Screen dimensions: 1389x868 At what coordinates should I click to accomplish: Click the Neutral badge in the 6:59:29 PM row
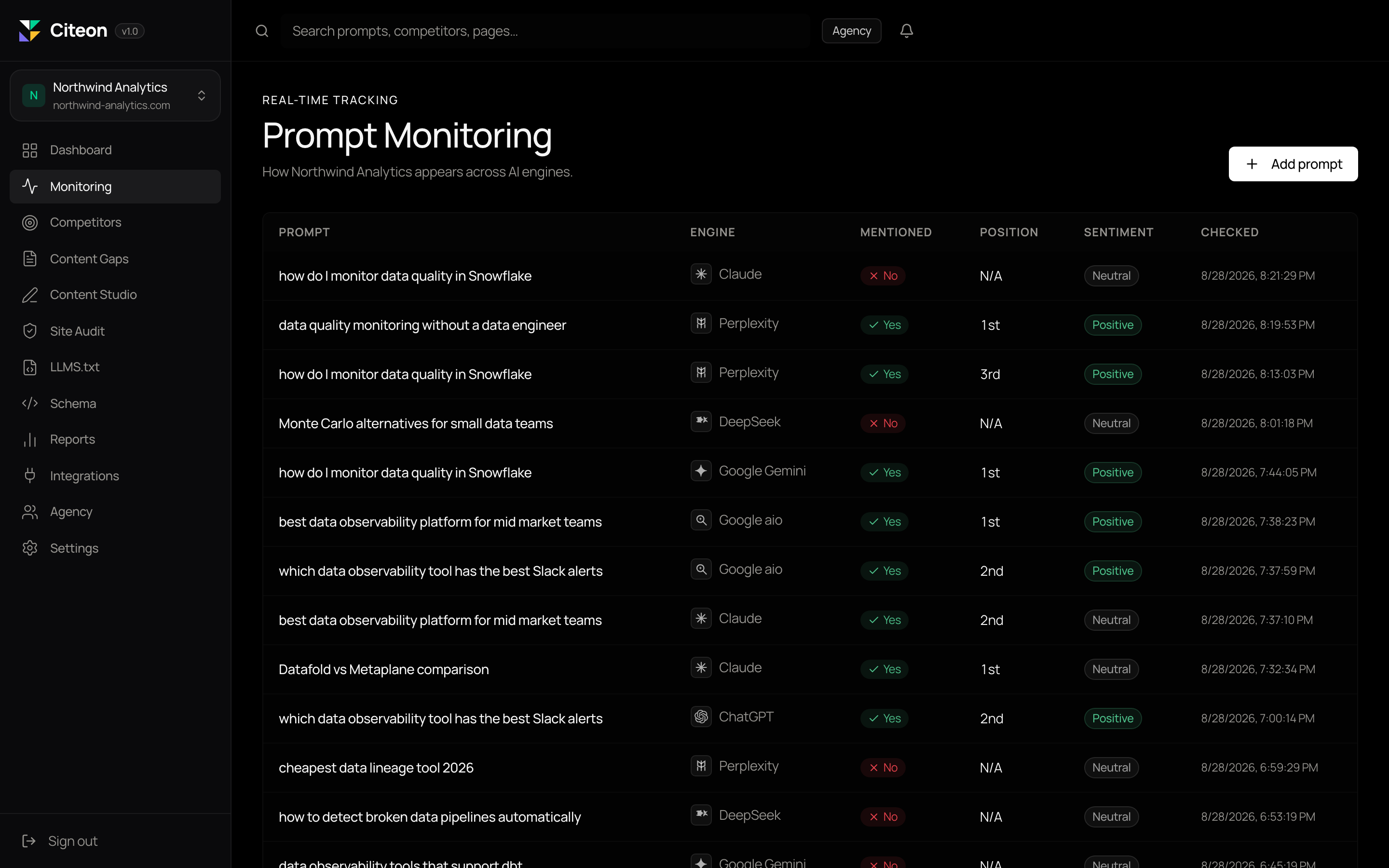[1111, 768]
